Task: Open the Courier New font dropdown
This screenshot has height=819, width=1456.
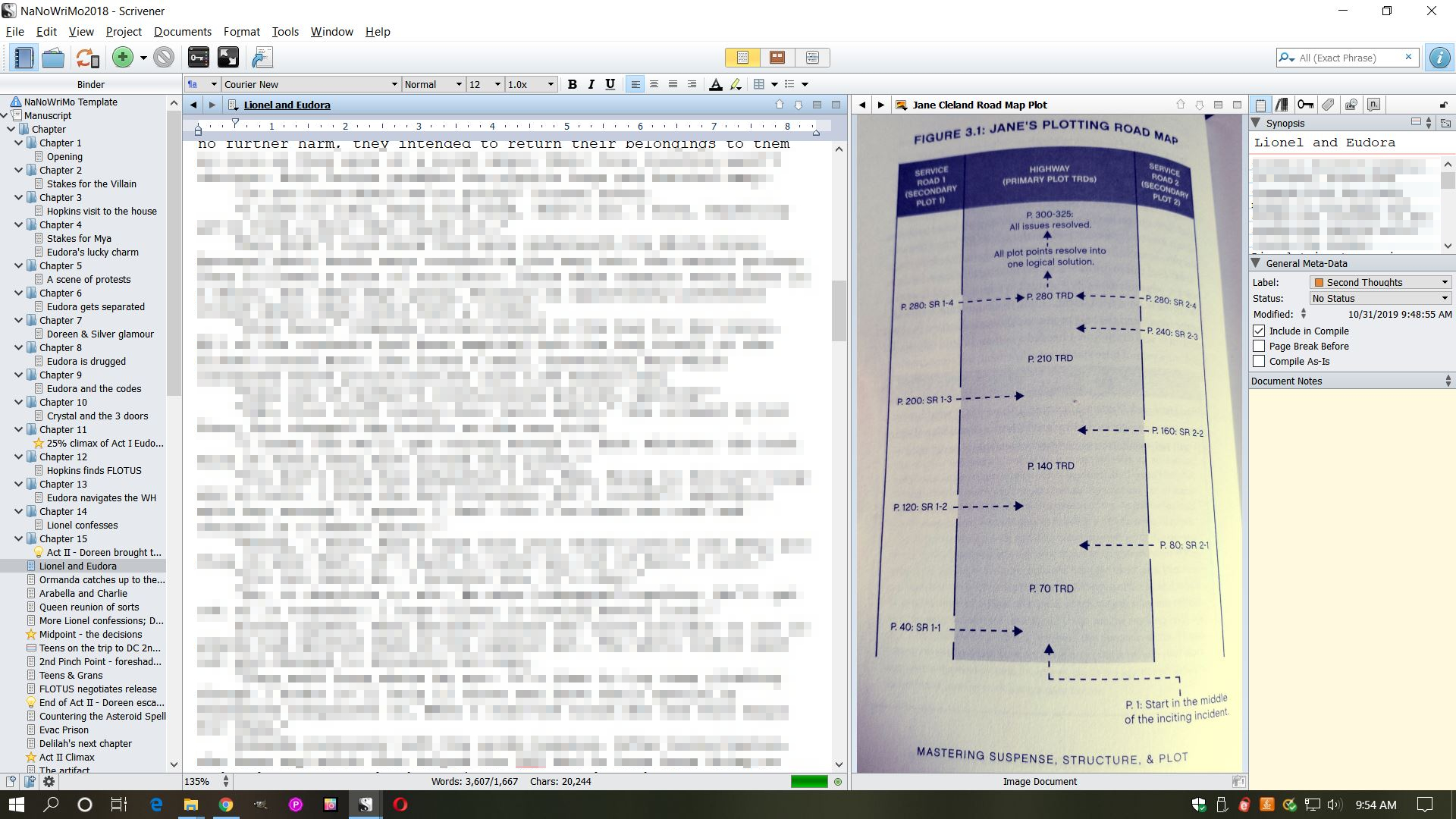Action: [x=310, y=84]
